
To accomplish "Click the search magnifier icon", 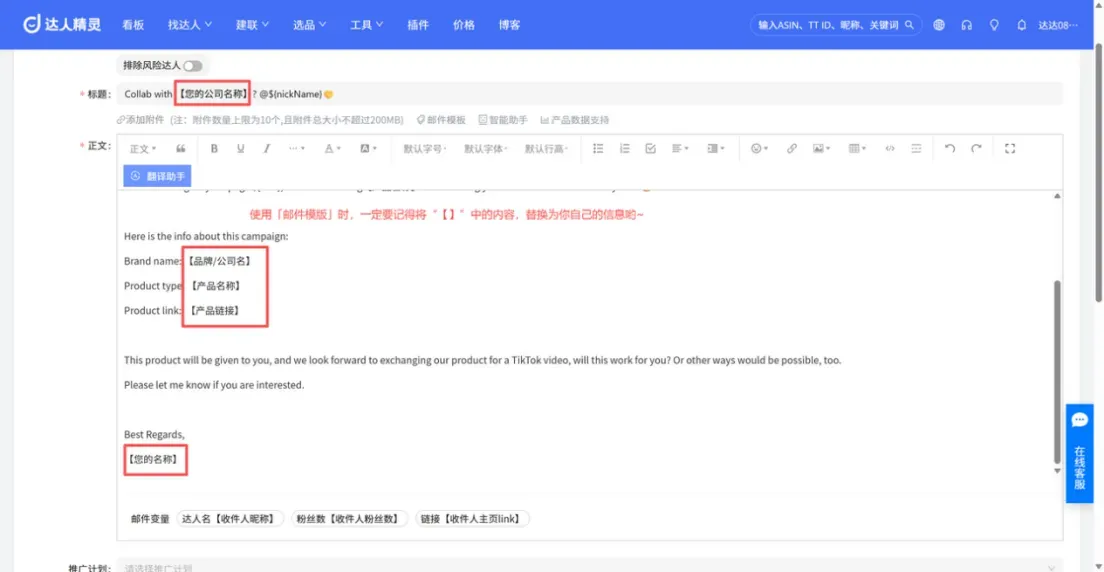I will [909, 25].
